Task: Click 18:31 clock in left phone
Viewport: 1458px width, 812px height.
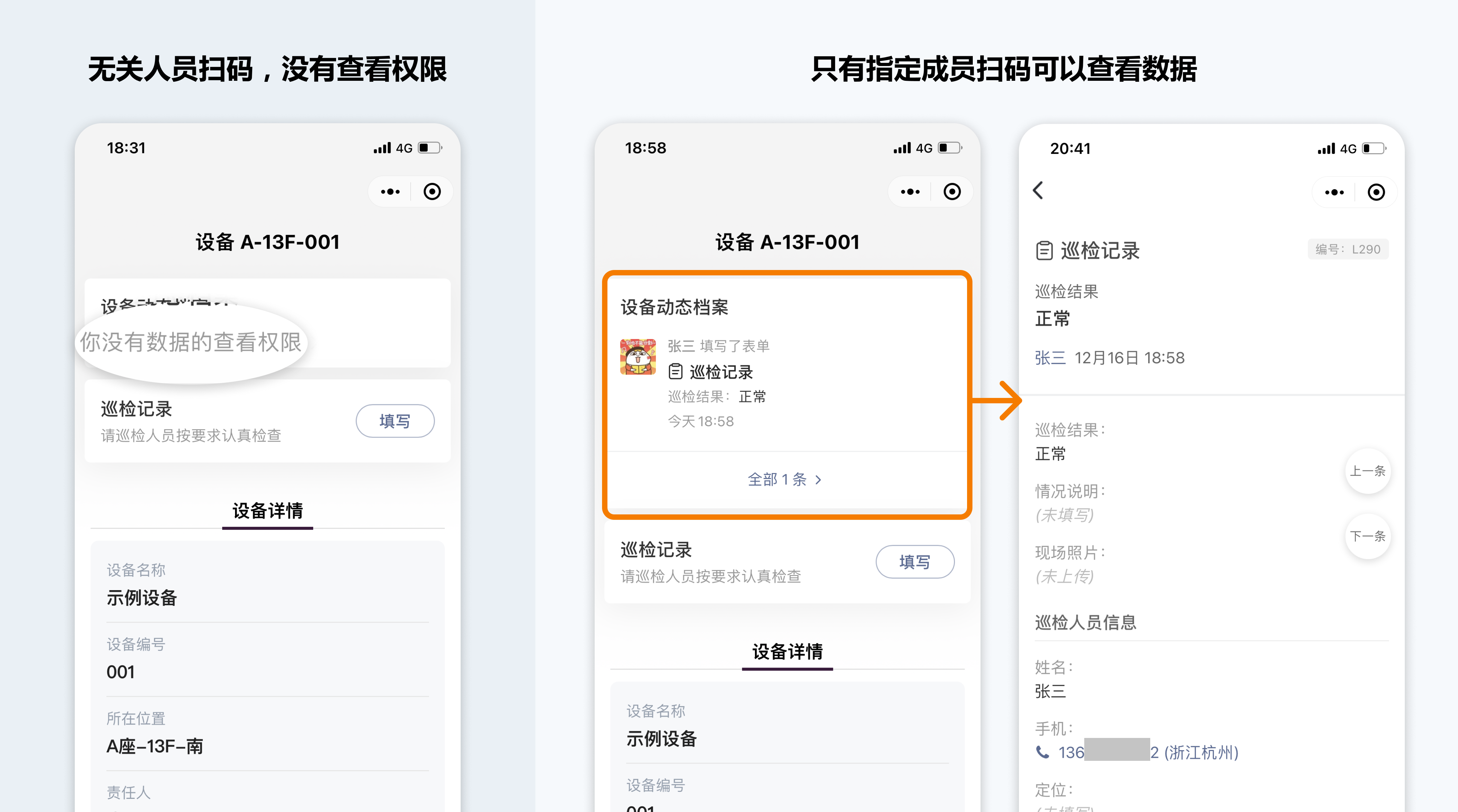Action: [x=126, y=148]
